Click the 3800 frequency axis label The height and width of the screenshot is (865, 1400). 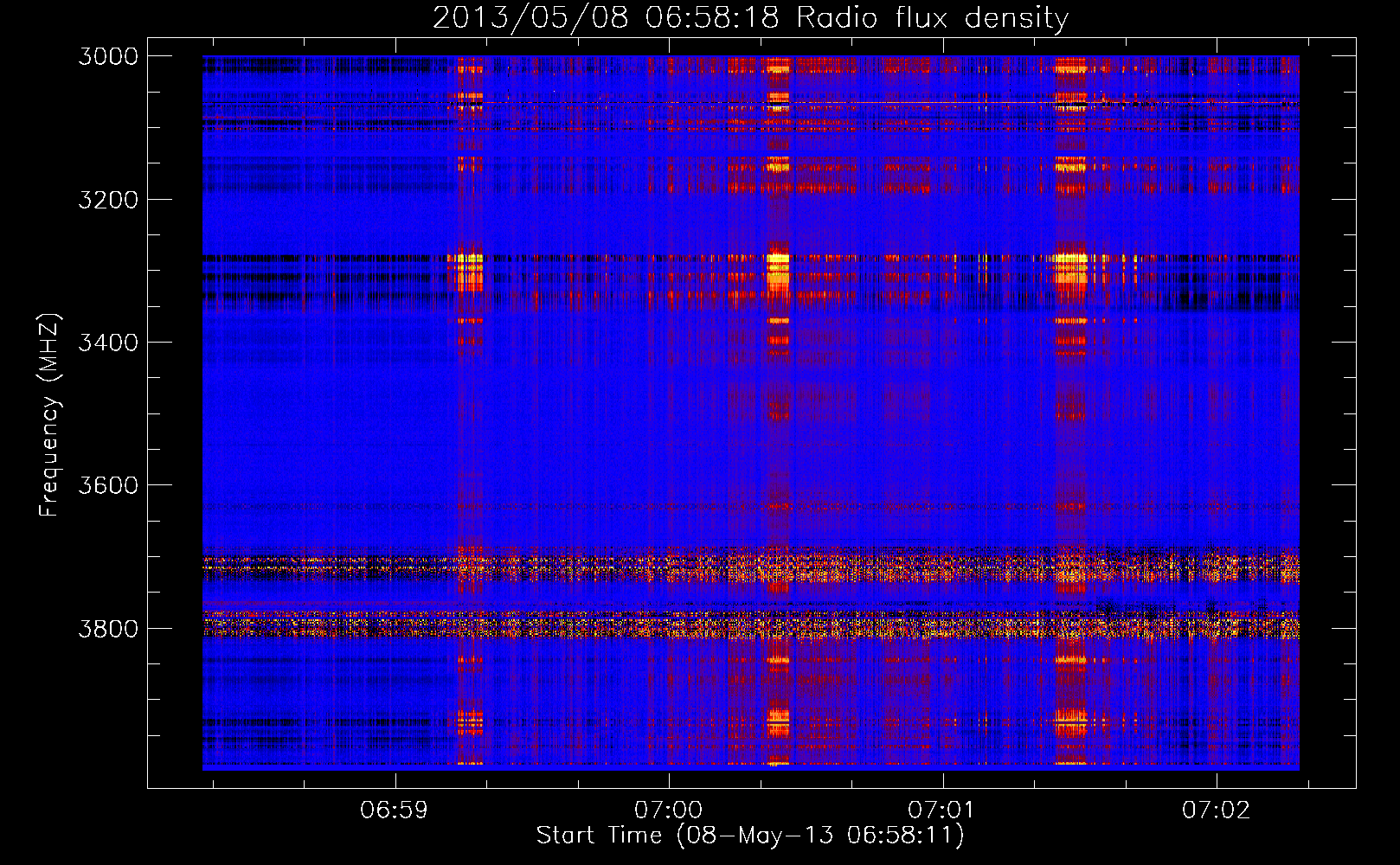[108, 628]
